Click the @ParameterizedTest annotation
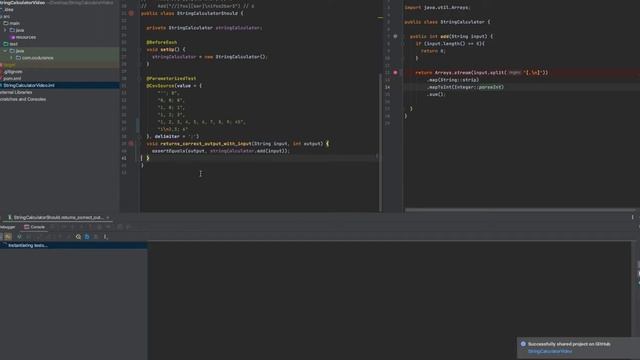The image size is (640, 360). tap(171, 78)
